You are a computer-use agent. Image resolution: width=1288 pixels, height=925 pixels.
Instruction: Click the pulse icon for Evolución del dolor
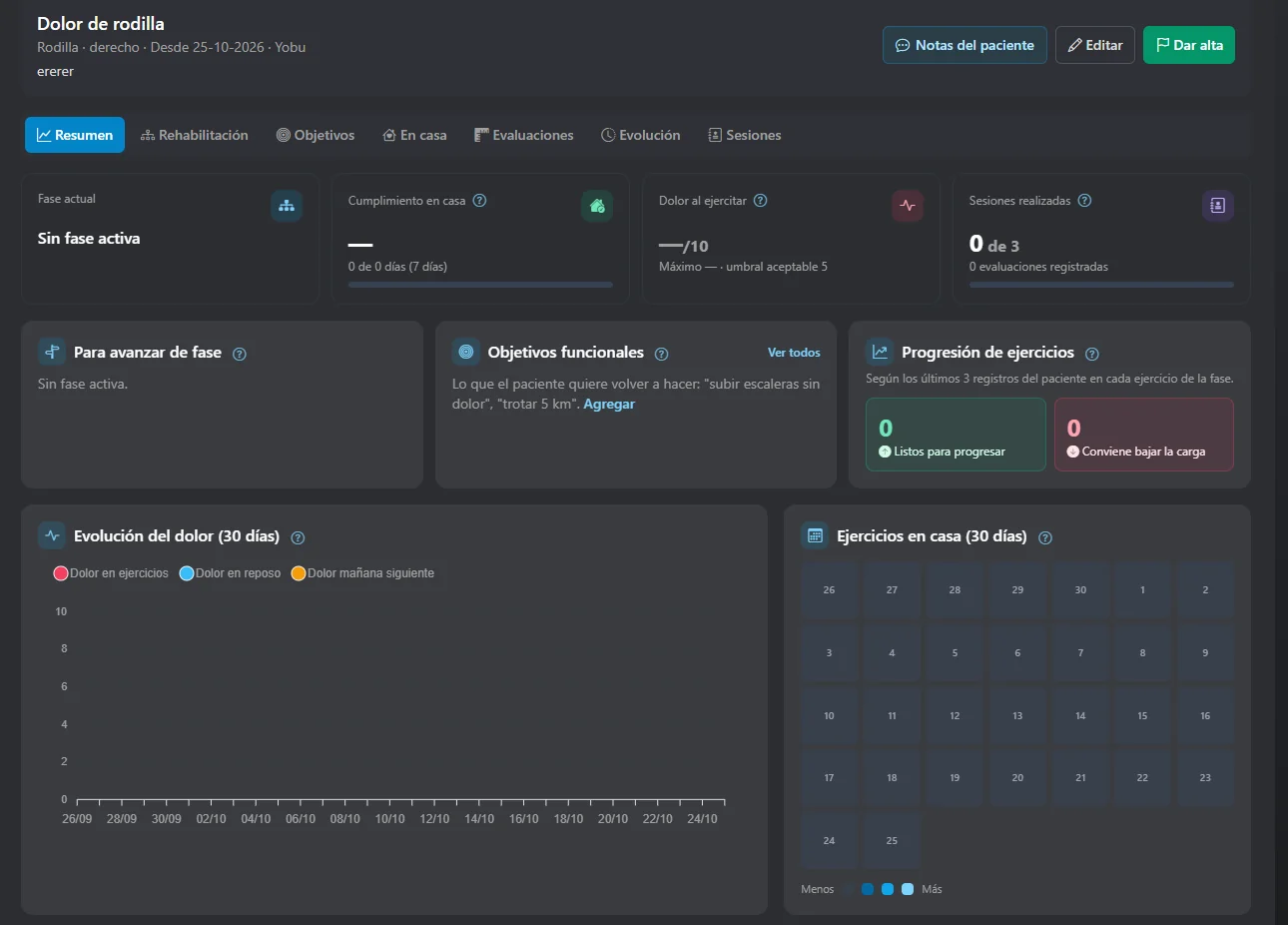(x=52, y=535)
